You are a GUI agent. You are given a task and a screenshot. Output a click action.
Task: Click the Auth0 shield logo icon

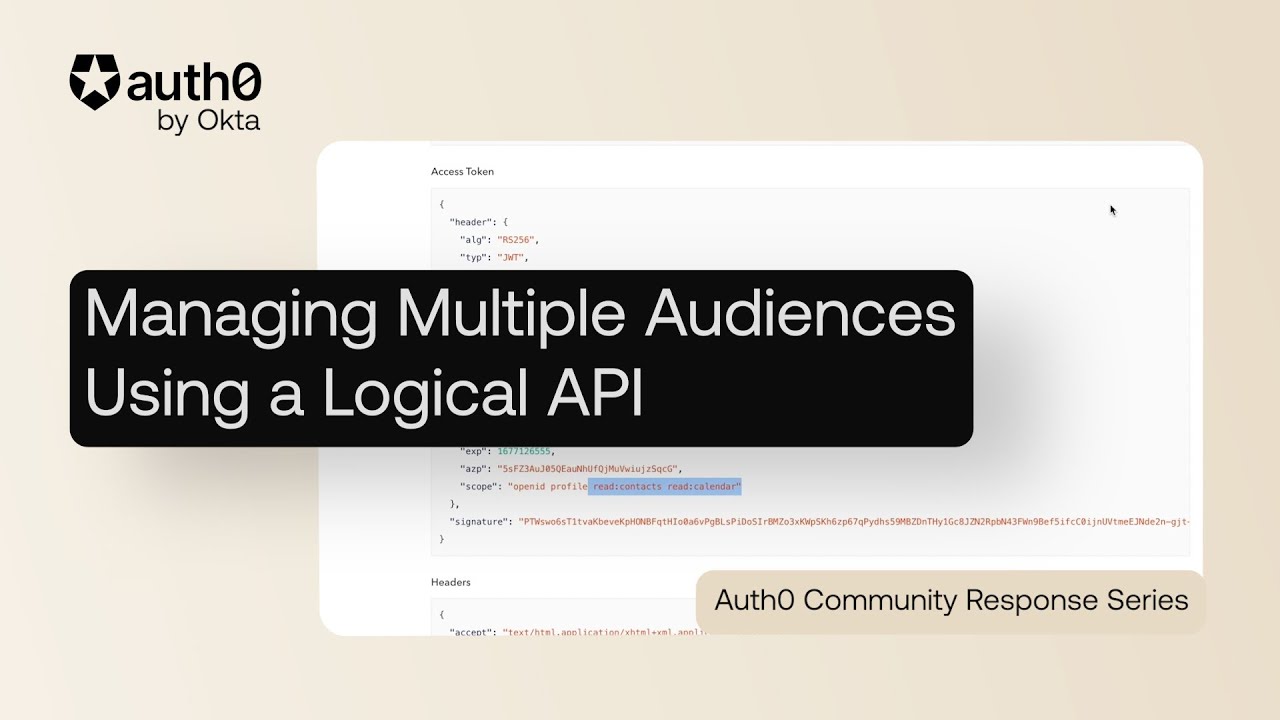click(95, 82)
